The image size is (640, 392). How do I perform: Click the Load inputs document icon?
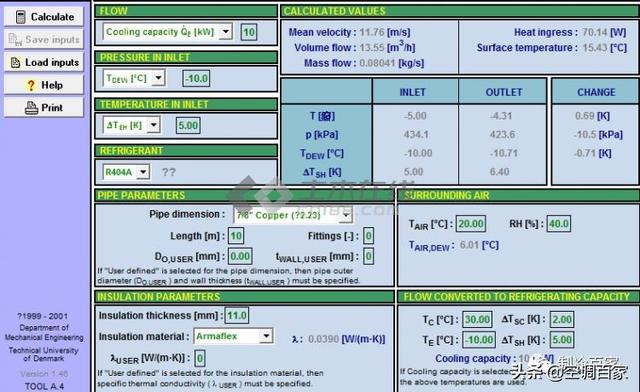(15, 62)
